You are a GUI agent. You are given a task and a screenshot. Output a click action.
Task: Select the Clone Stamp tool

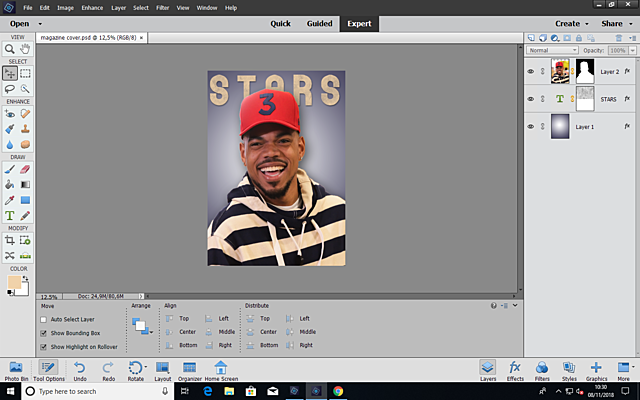click(25, 129)
